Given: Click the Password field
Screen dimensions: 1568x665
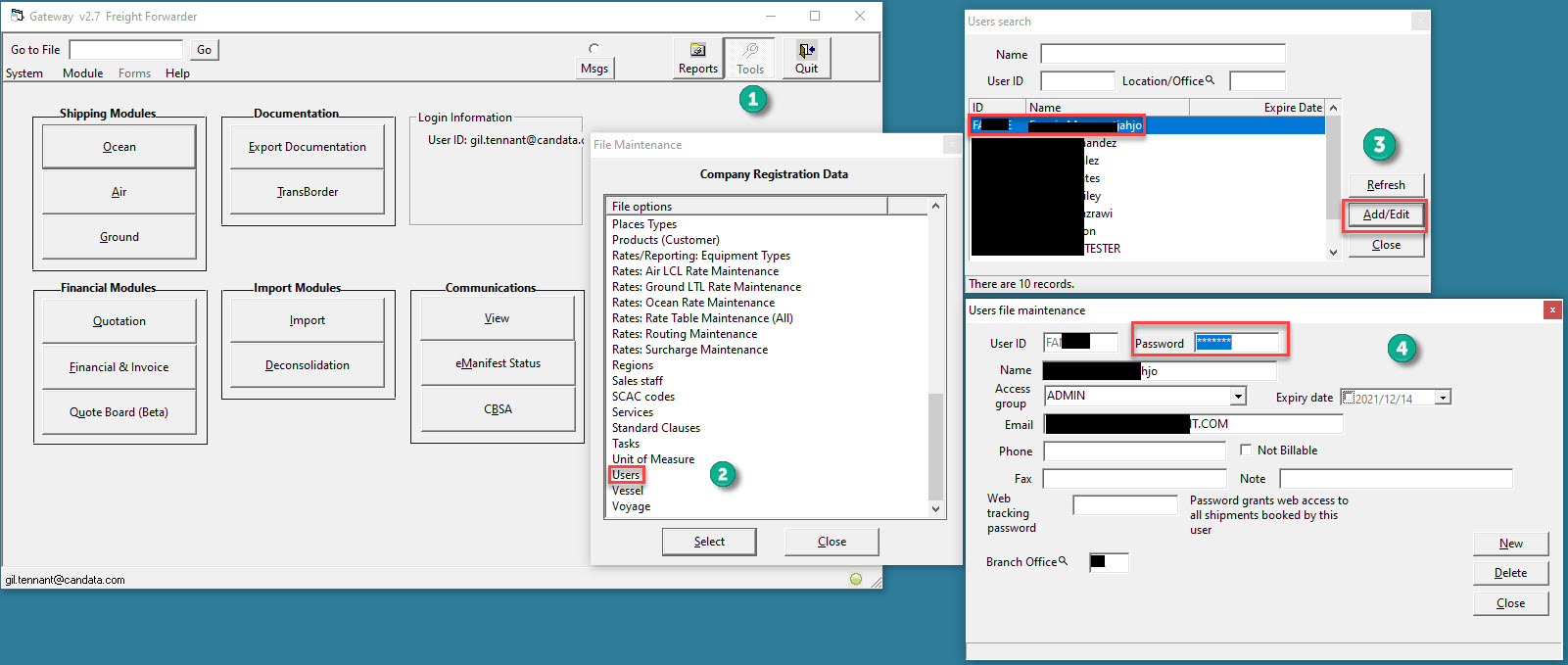Looking at the screenshot, I should coord(1237,343).
